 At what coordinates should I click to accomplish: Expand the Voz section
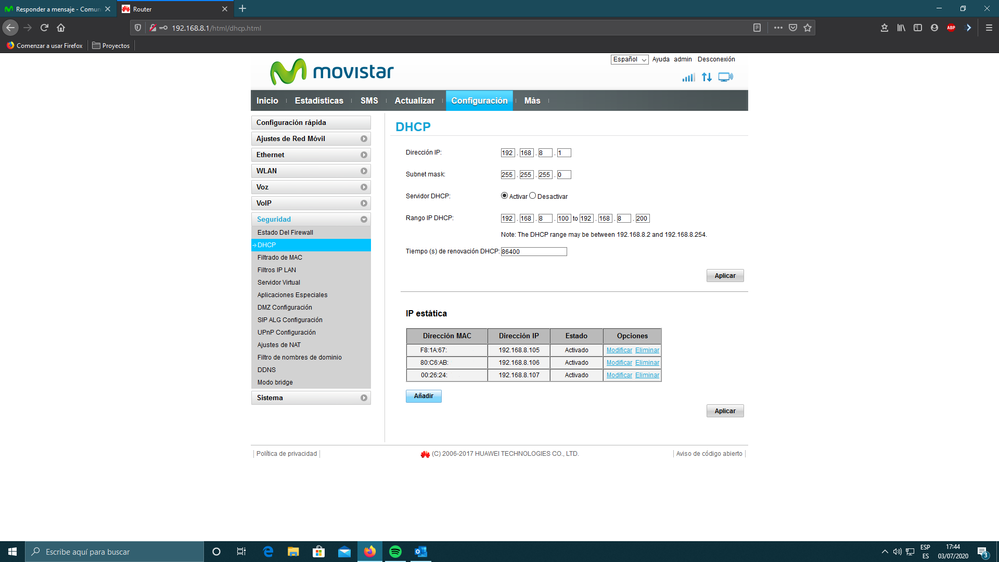pos(311,187)
